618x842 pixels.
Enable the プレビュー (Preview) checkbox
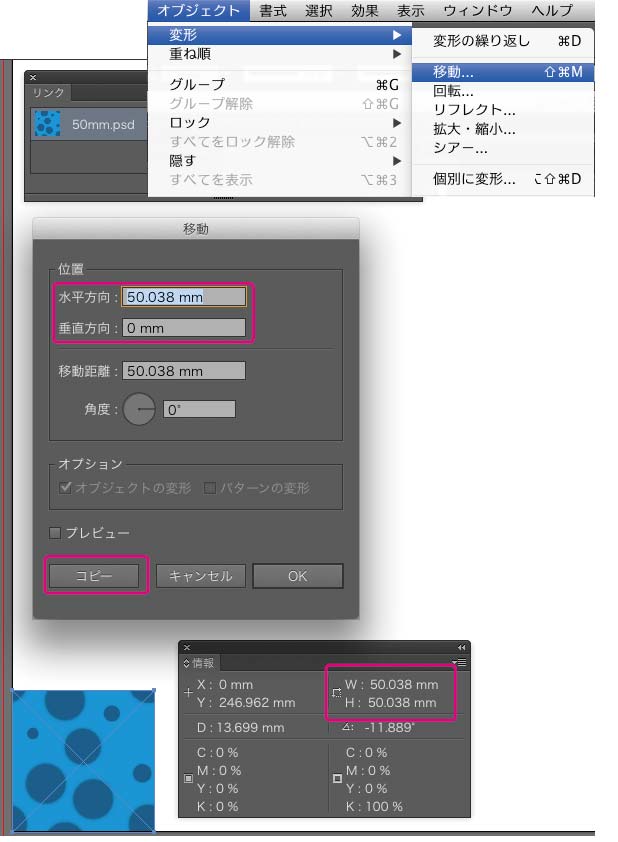(55, 533)
